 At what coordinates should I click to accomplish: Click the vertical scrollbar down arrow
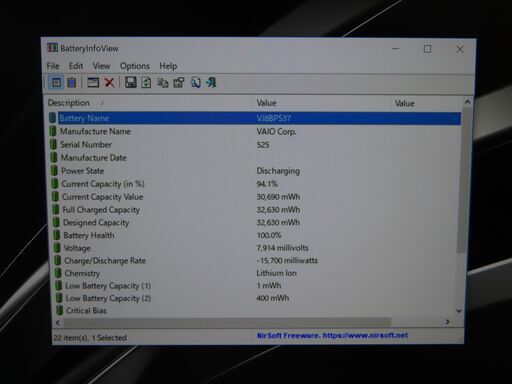pos(459,311)
